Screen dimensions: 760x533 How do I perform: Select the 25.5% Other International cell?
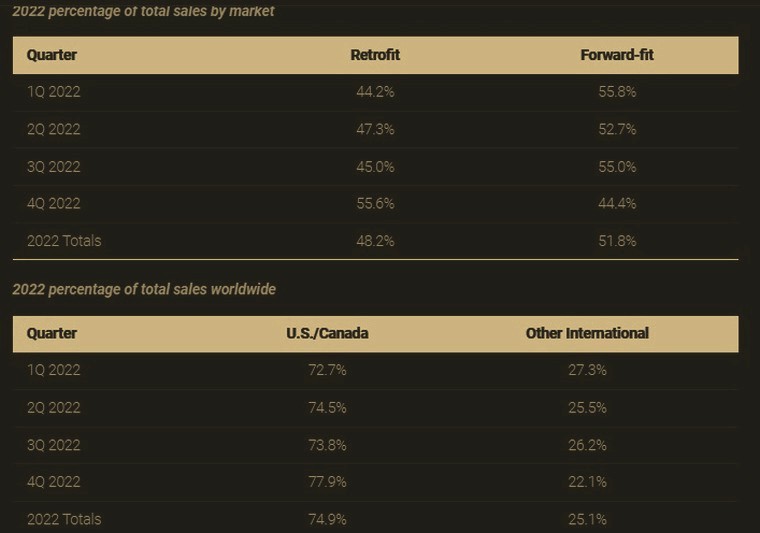587,408
